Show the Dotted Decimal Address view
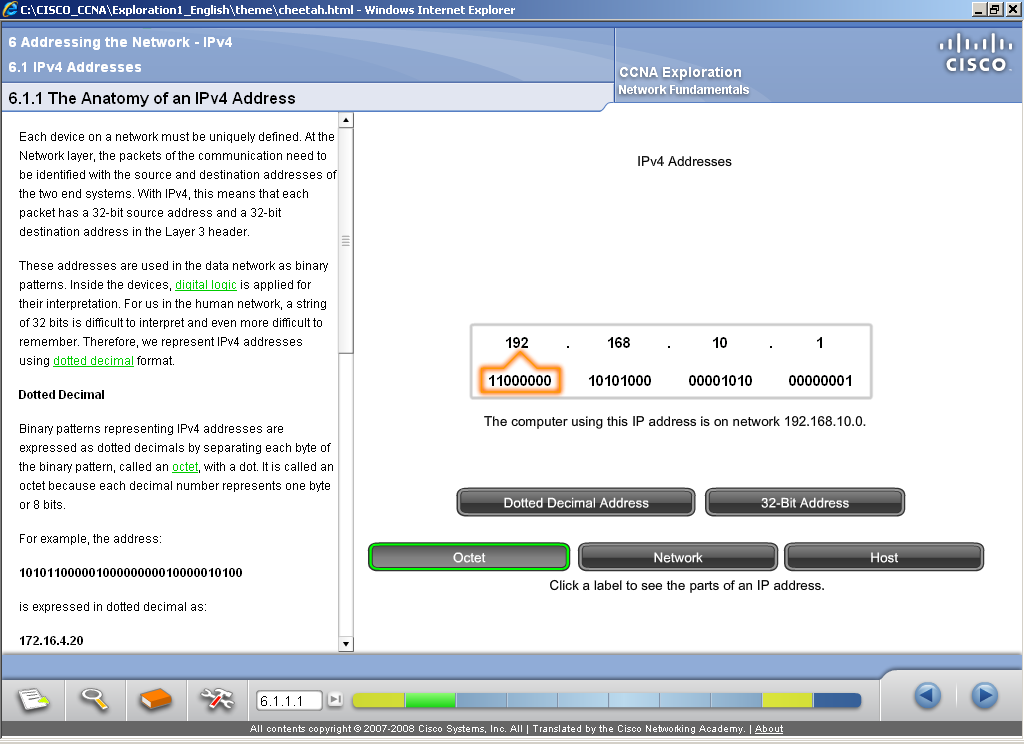1024x744 pixels. [576, 502]
